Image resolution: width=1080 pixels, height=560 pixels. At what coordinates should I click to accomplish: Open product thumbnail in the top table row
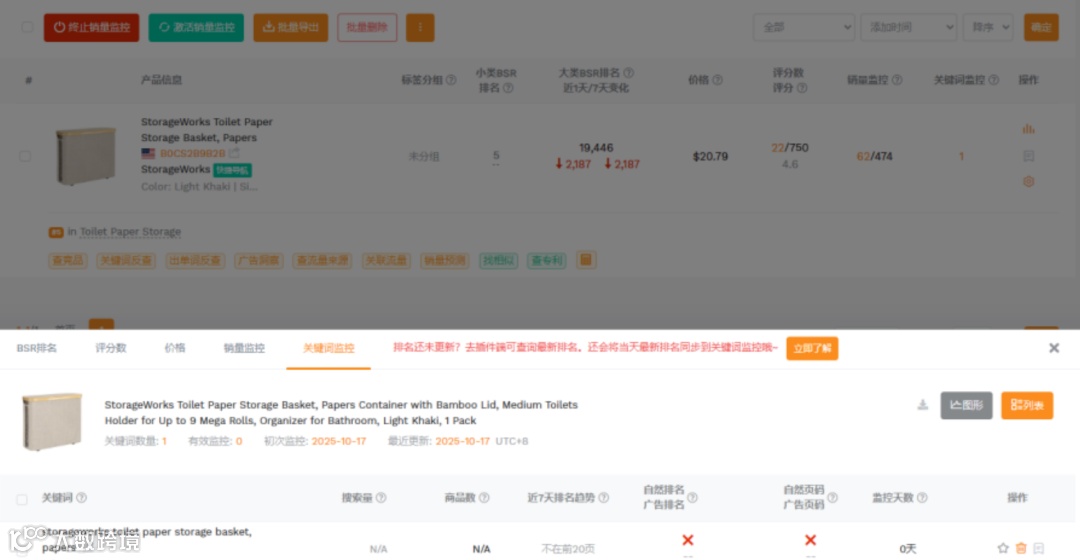pyautogui.click(x=85, y=156)
